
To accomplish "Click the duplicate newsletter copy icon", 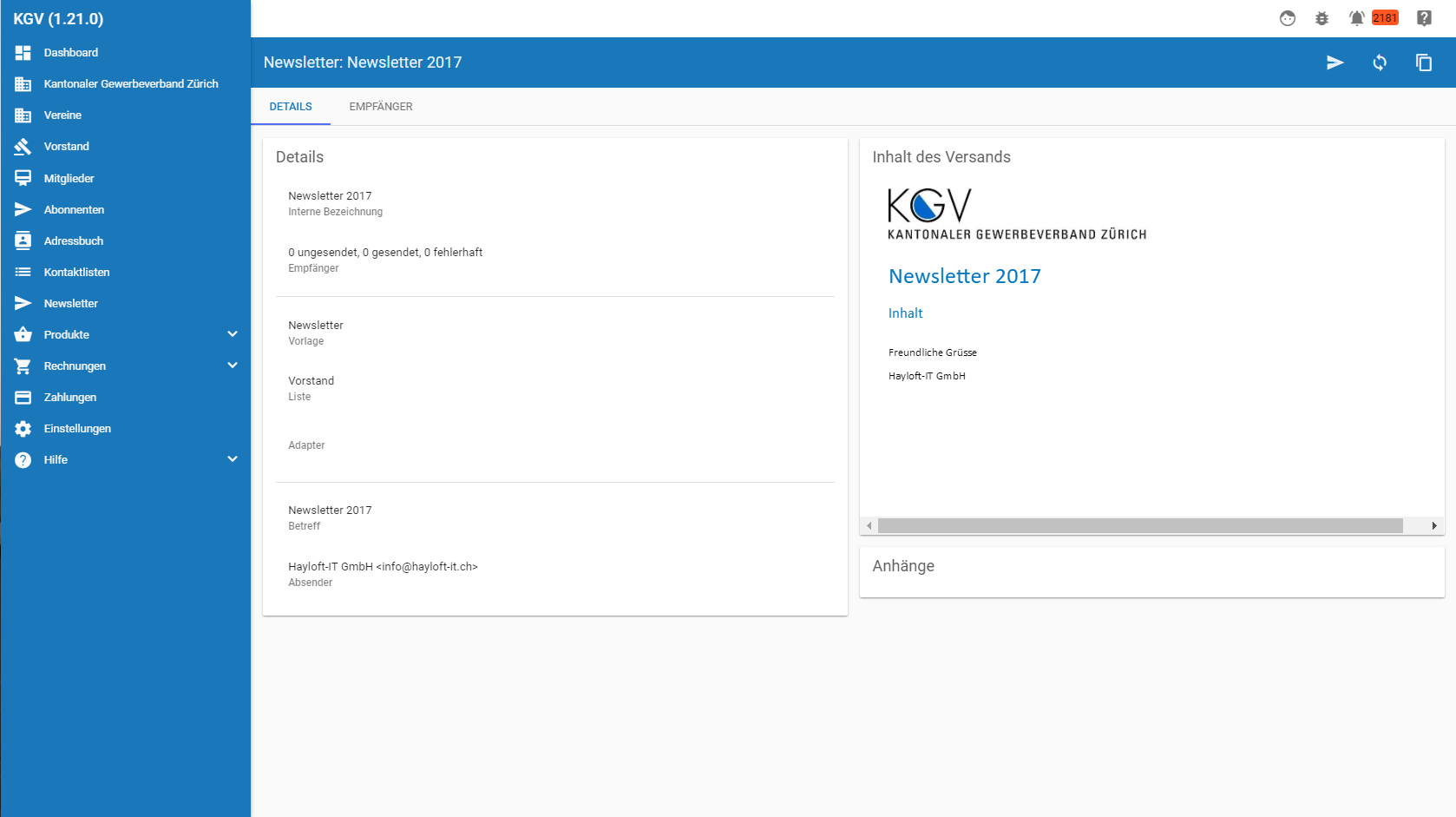I will coord(1424,63).
